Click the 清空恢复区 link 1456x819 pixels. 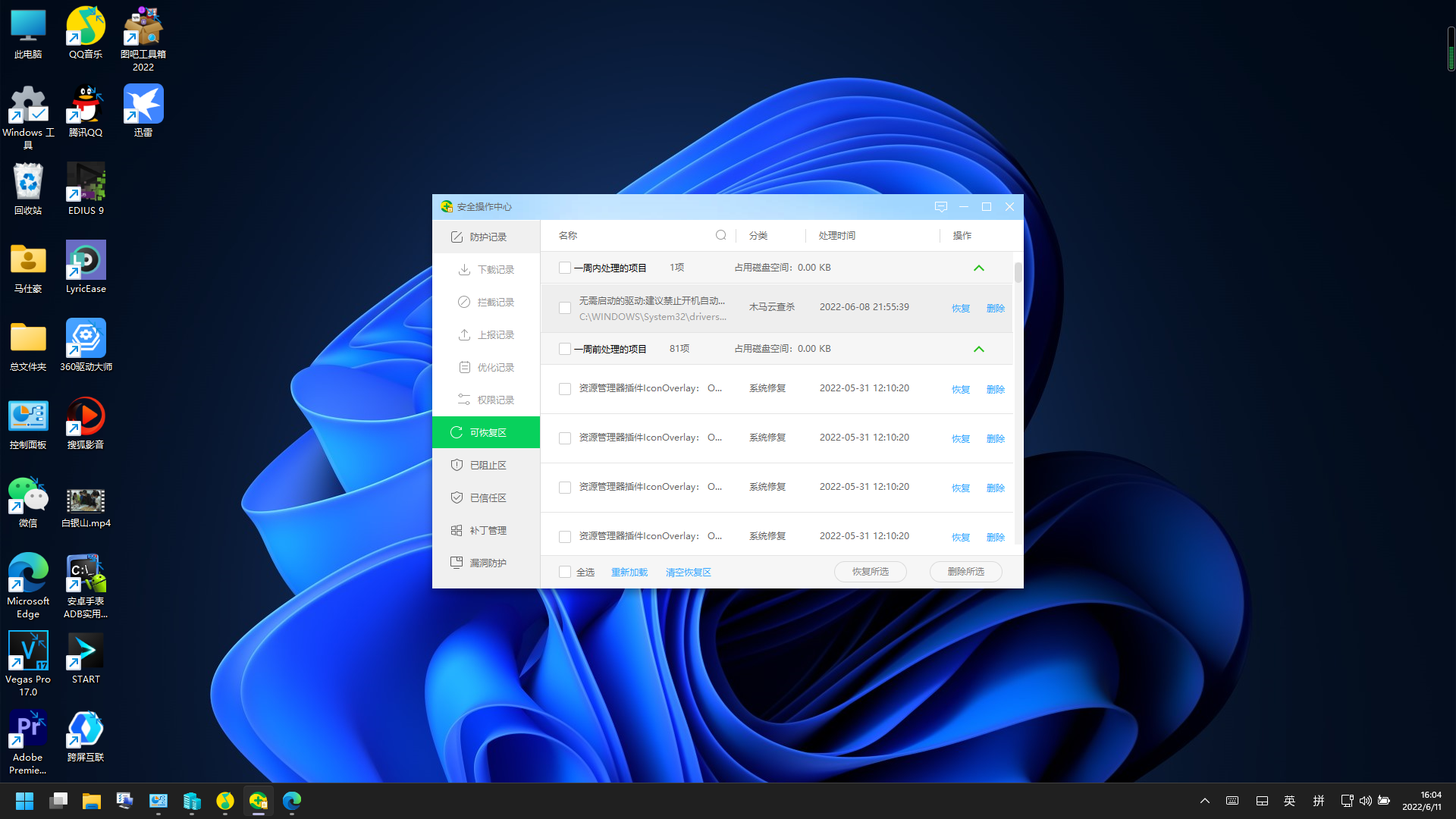pos(688,572)
